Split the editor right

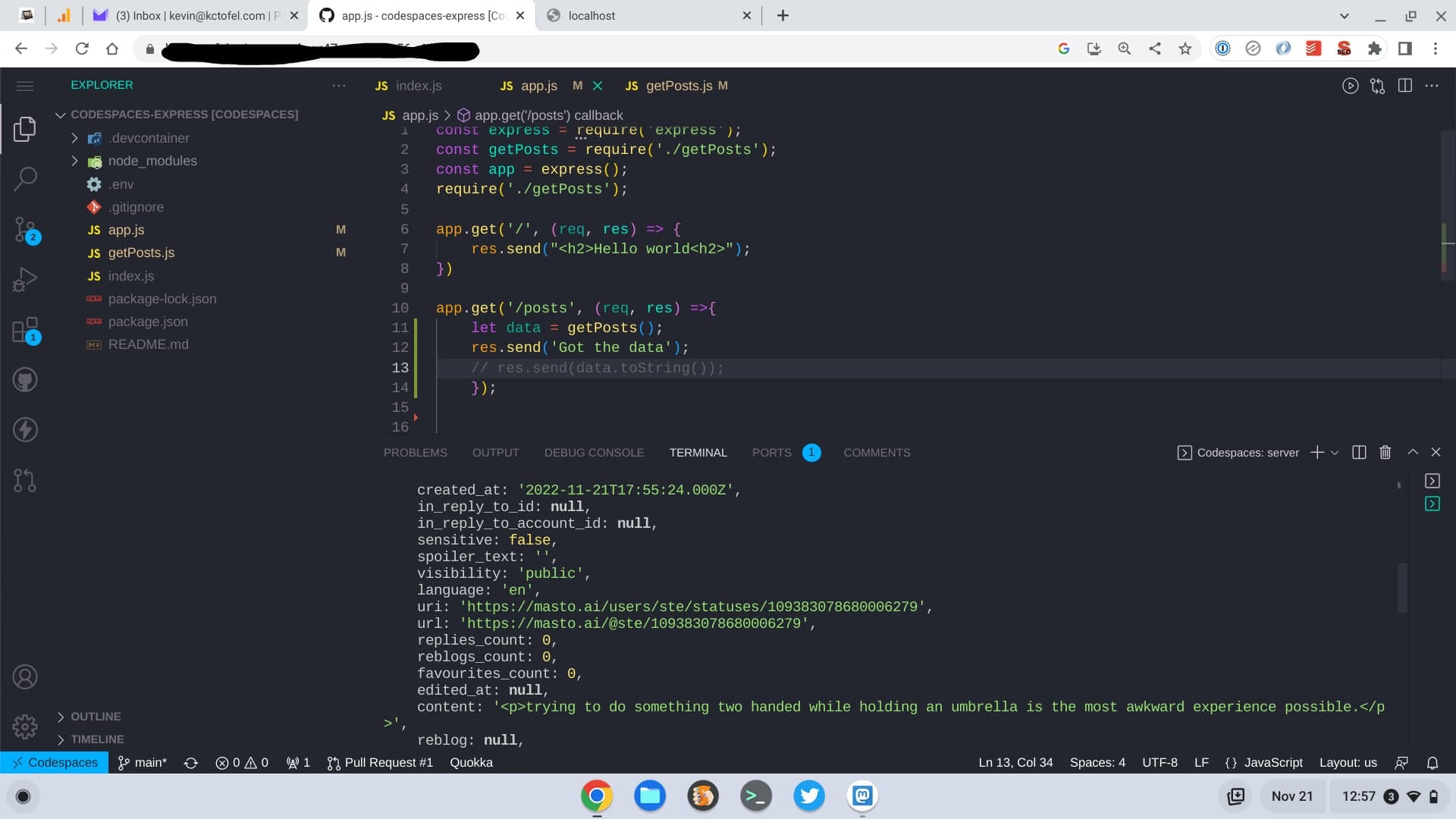click(1404, 86)
